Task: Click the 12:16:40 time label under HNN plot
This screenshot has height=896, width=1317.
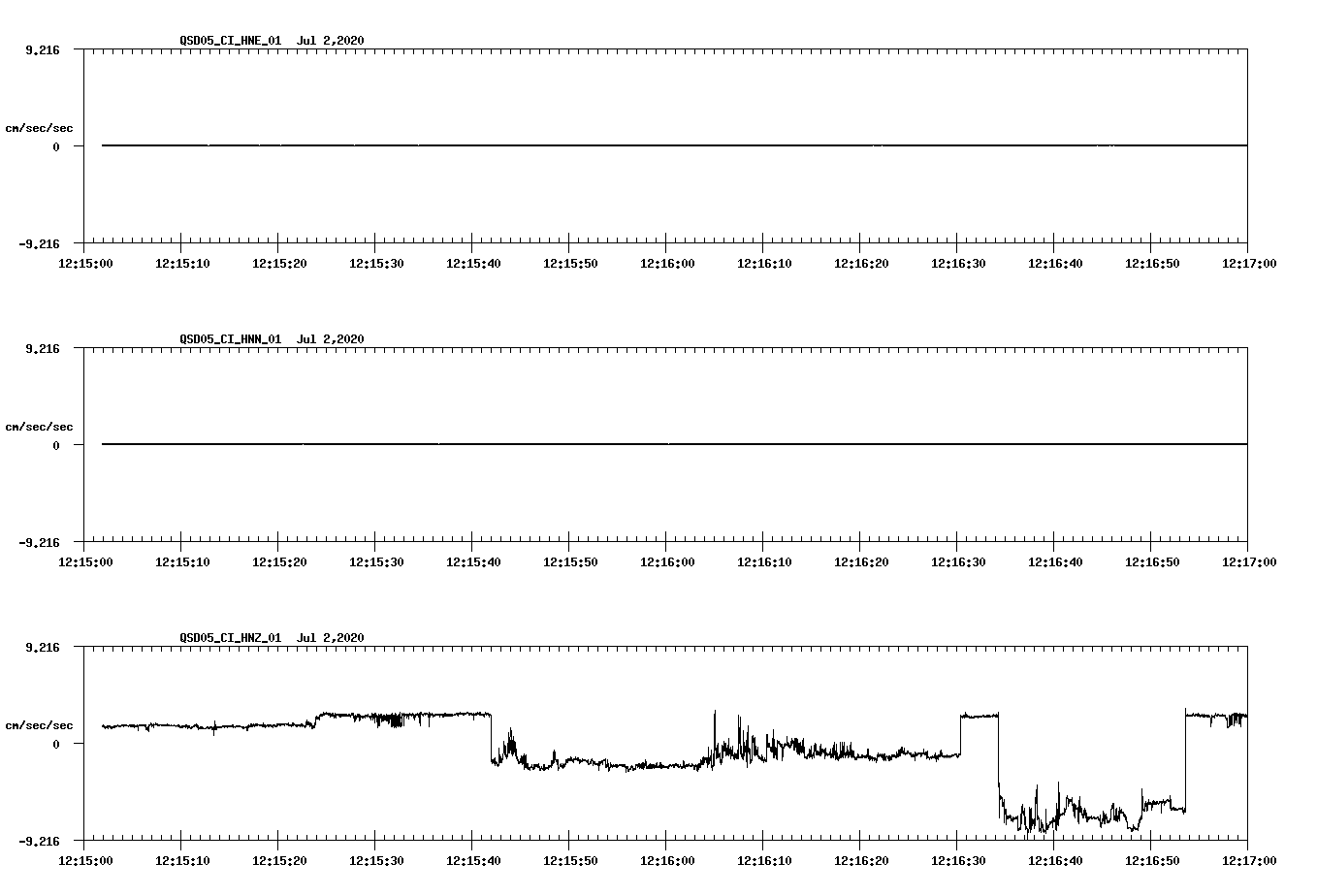Action: coord(1055,561)
